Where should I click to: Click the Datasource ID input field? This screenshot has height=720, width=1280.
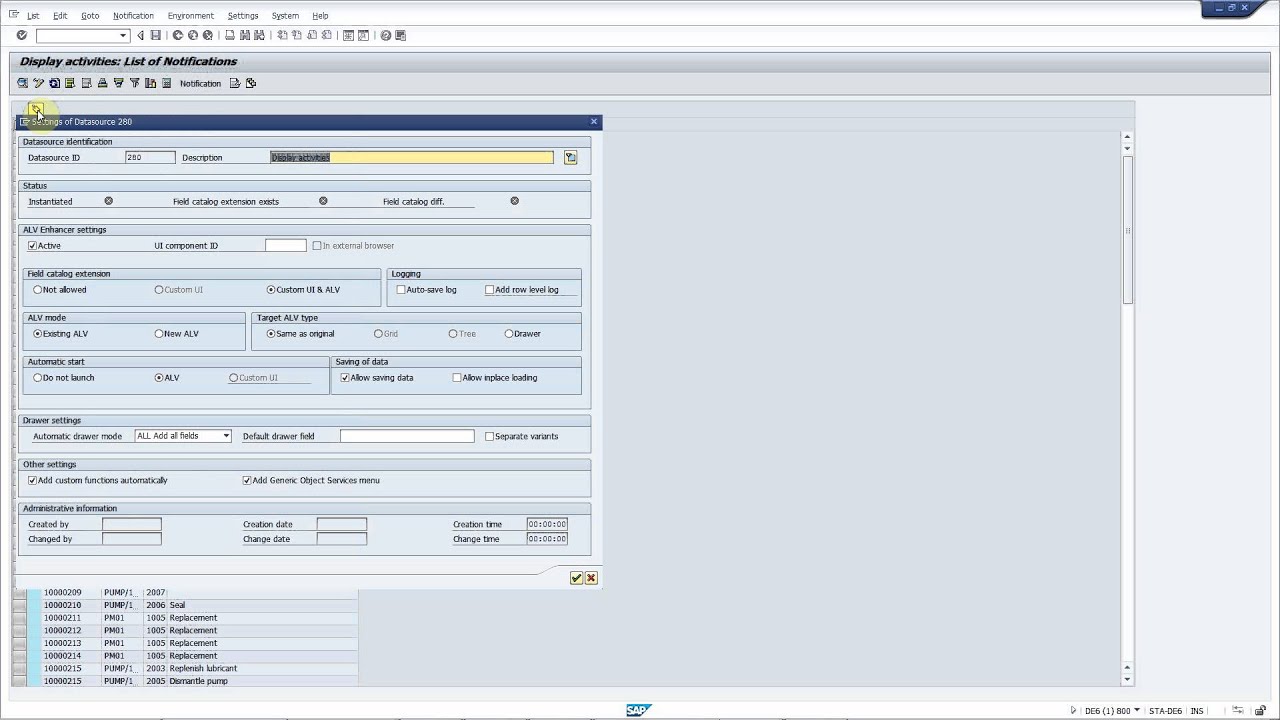pyautogui.click(x=150, y=157)
